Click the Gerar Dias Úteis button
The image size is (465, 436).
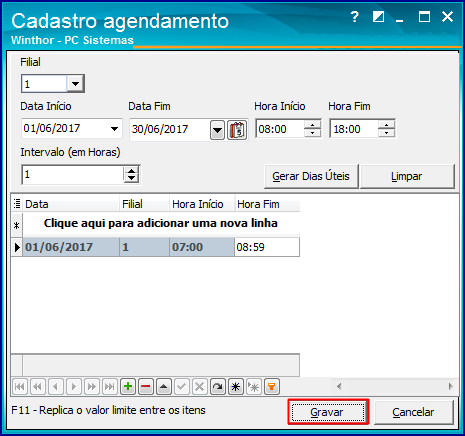[x=311, y=176]
